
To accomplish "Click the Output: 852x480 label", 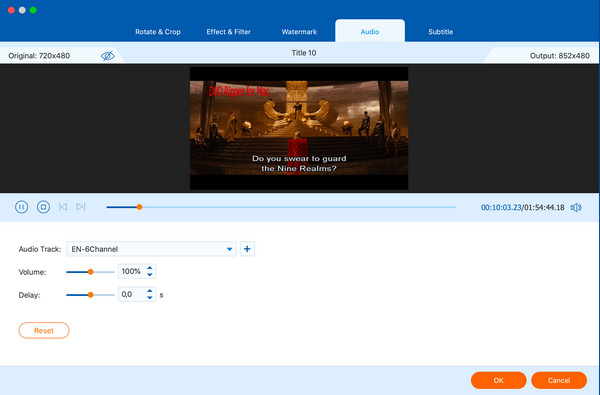I will pyautogui.click(x=559, y=56).
